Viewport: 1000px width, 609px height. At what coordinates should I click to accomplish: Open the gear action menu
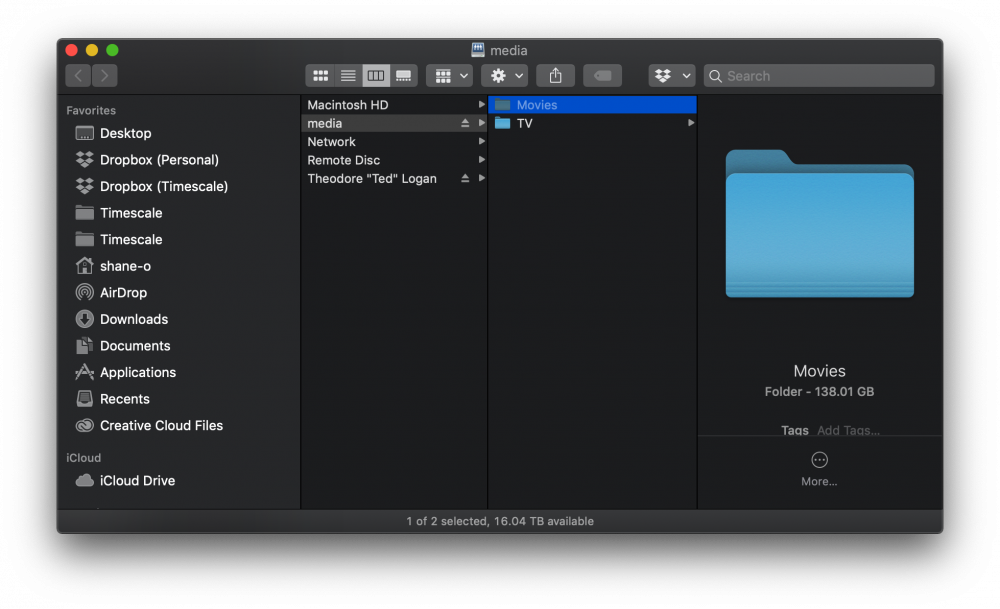click(x=504, y=76)
